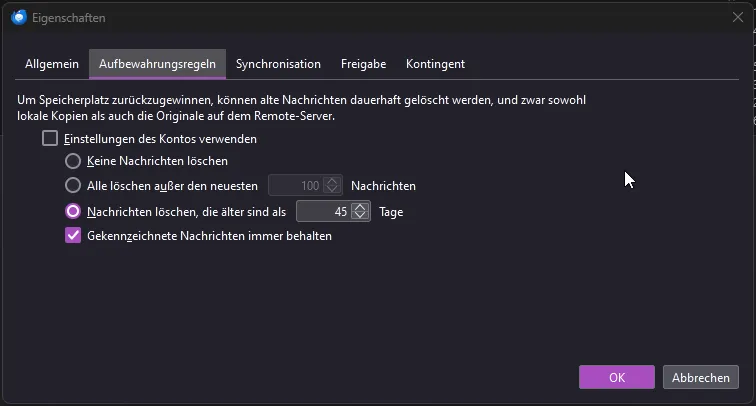Image resolution: width=756 pixels, height=406 pixels.
Task: Enable Einstellungen des Kontos verwenden checkbox
Action: click(50, 138)
